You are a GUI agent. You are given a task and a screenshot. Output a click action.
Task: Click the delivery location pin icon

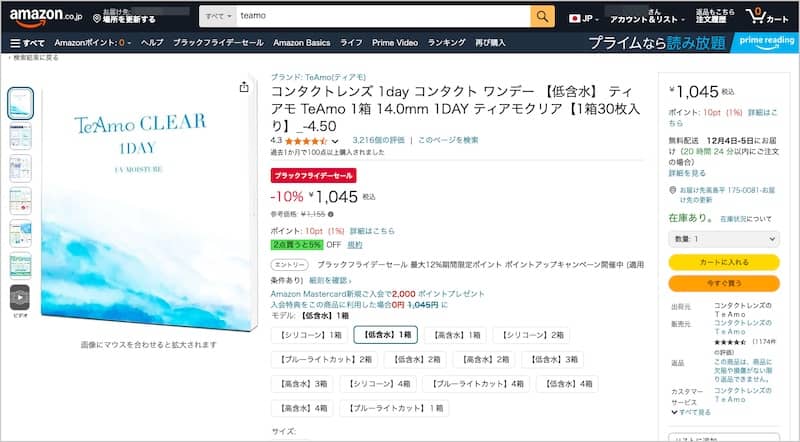pyautogui.click(x=96, y=19)
